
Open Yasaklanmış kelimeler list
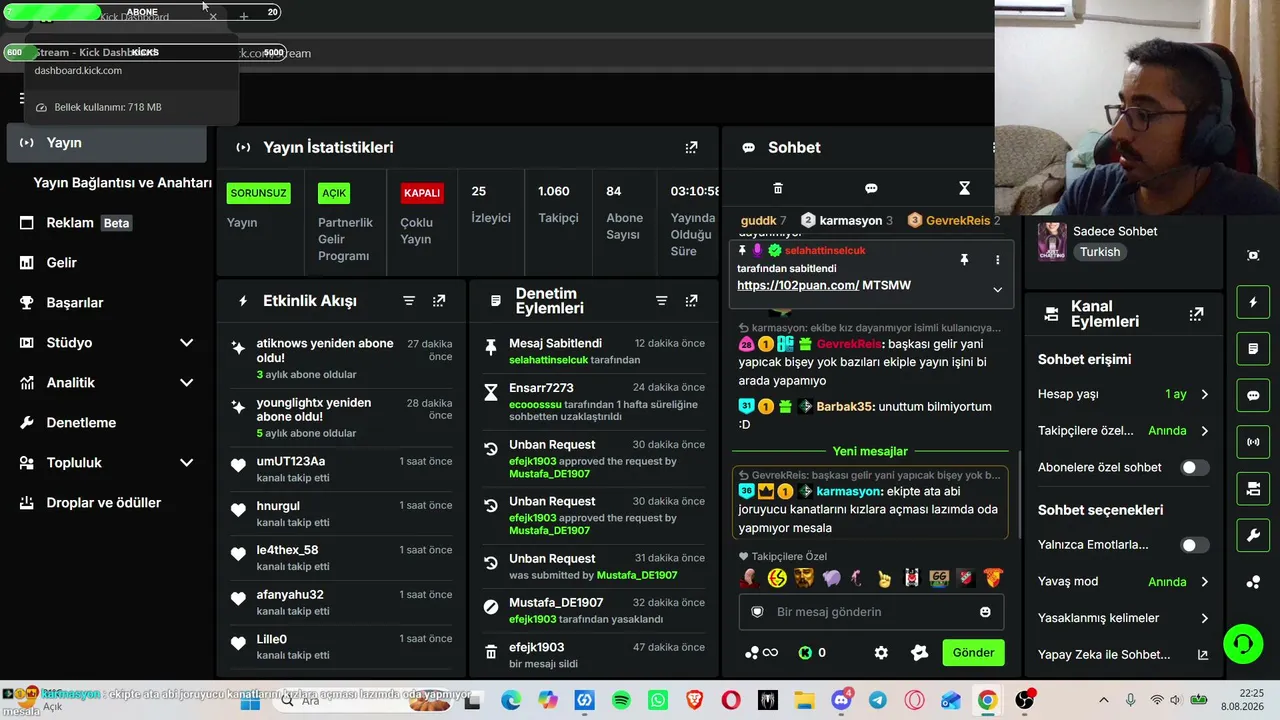pos(1123,618)
